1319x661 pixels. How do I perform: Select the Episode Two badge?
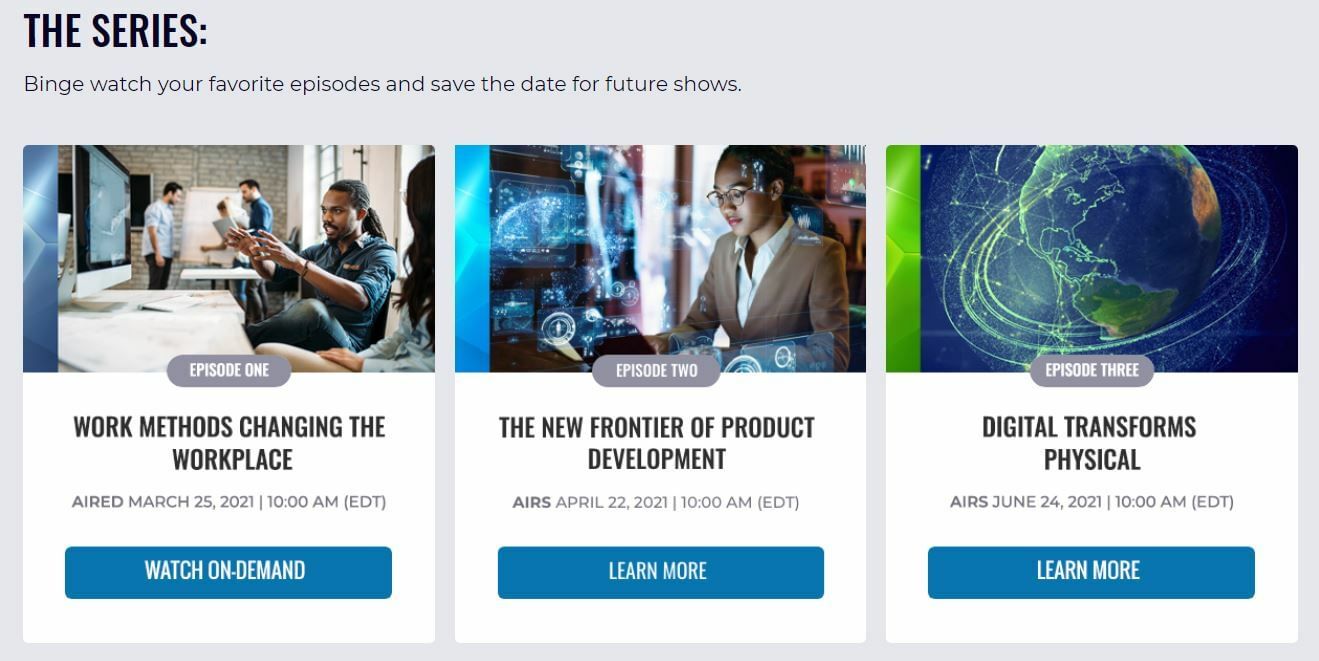click(656, 370)
